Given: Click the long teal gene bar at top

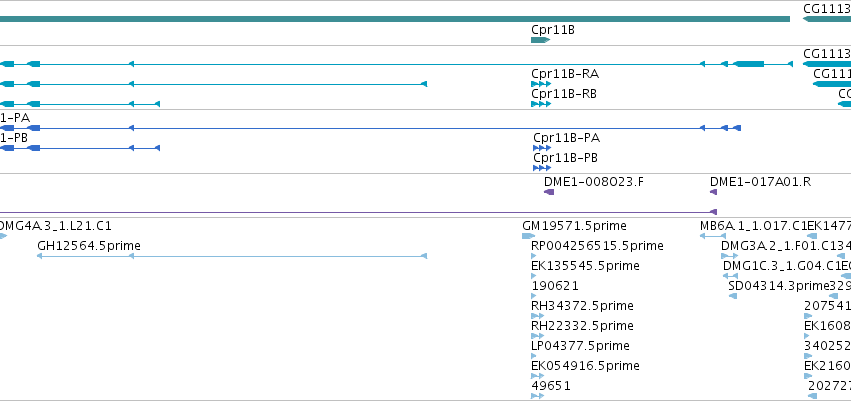Looking at the screenshot, I should (395, 19).
